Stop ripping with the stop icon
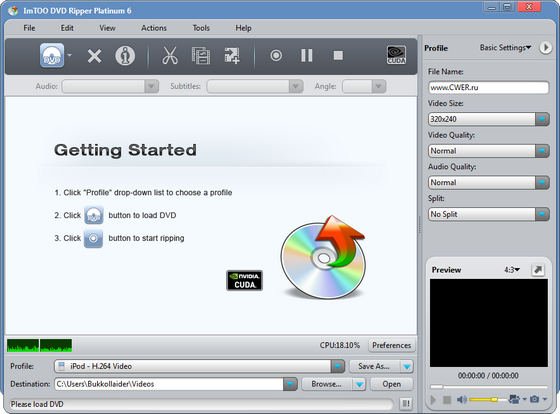Image resolution: width=560 pixels, height=414 pixels. 338,55
